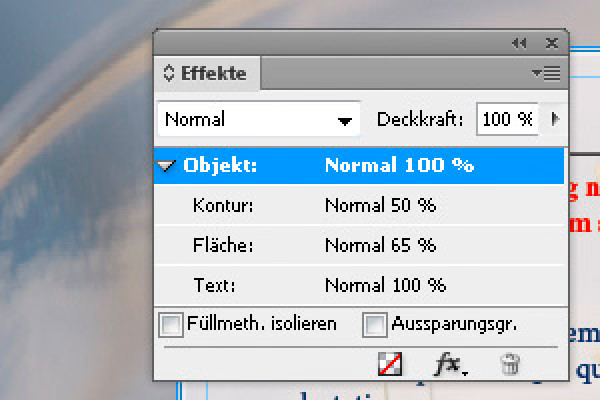Screen dimensions: 600x400
Task: Collapse the Objekt disclosure triangle
Action: tap(166, 166)
